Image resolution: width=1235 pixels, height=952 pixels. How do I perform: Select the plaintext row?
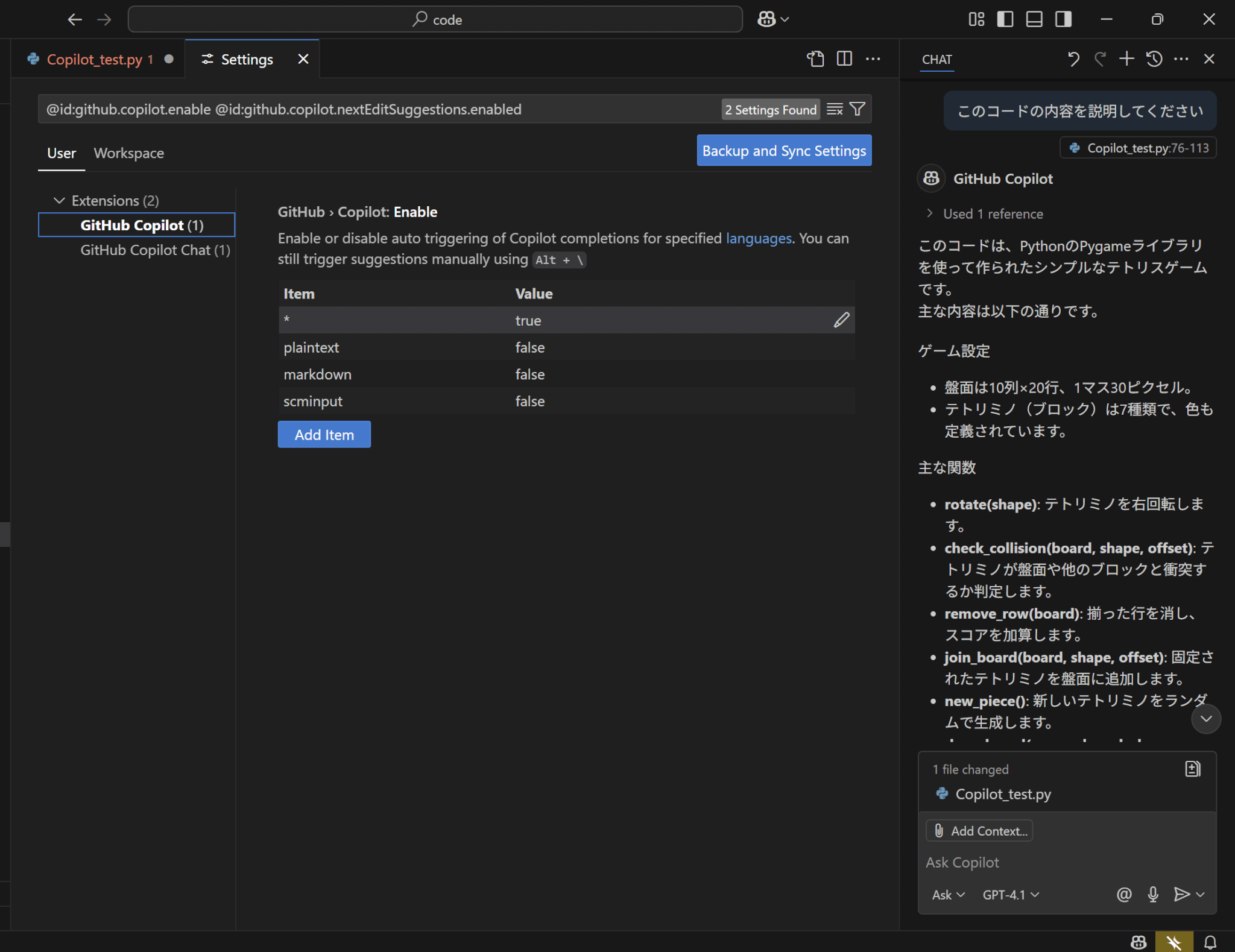click(x=566, y=347)
